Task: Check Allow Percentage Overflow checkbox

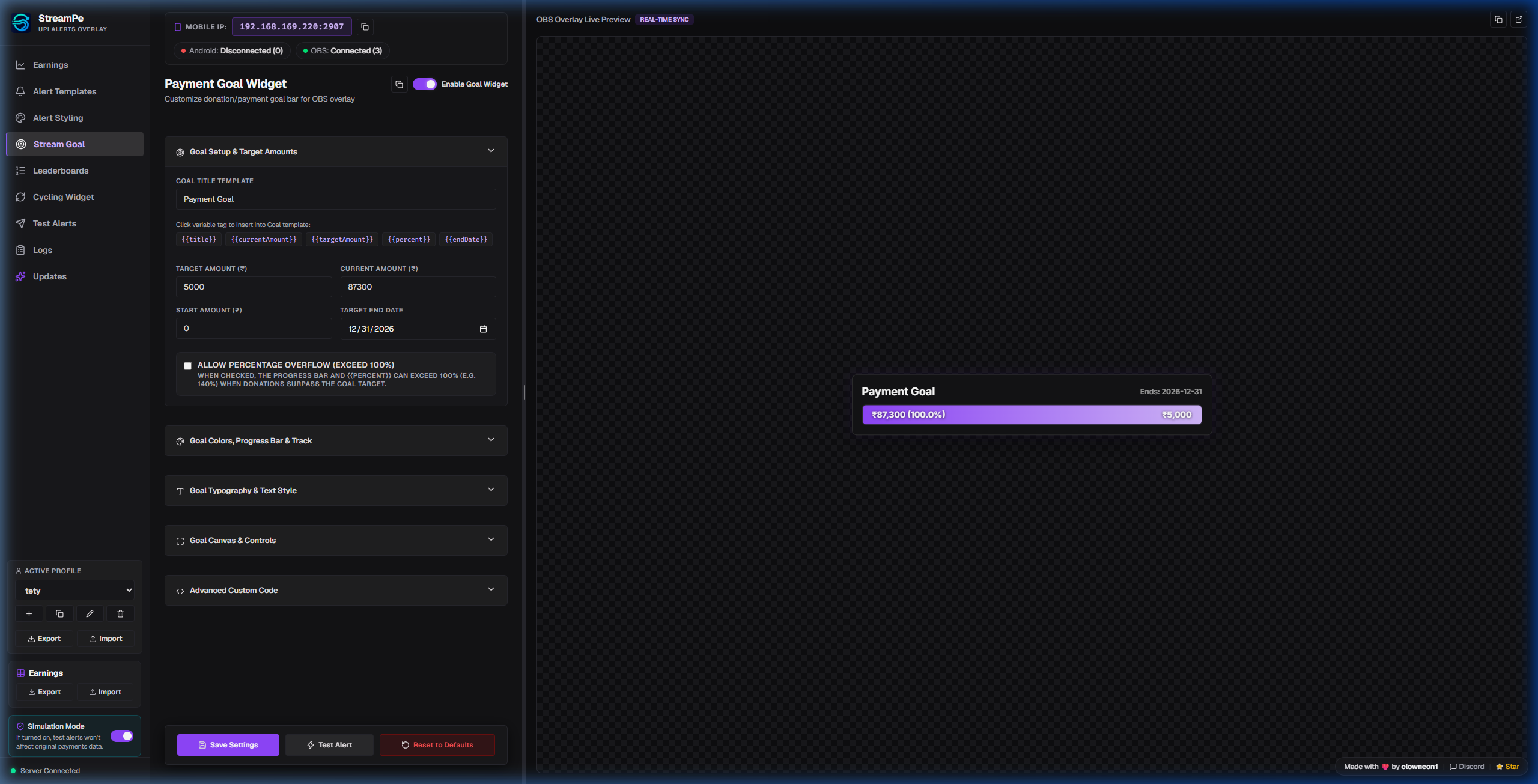Action: coord(187,366)
